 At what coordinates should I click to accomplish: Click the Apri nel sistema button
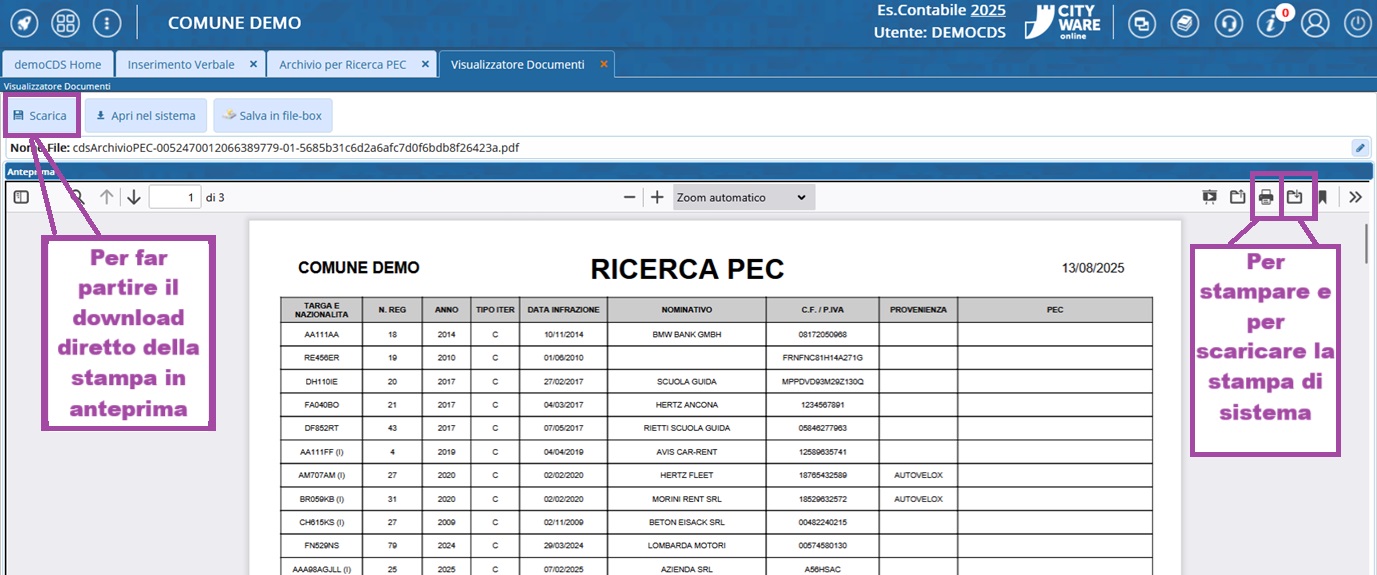(146, 116)
